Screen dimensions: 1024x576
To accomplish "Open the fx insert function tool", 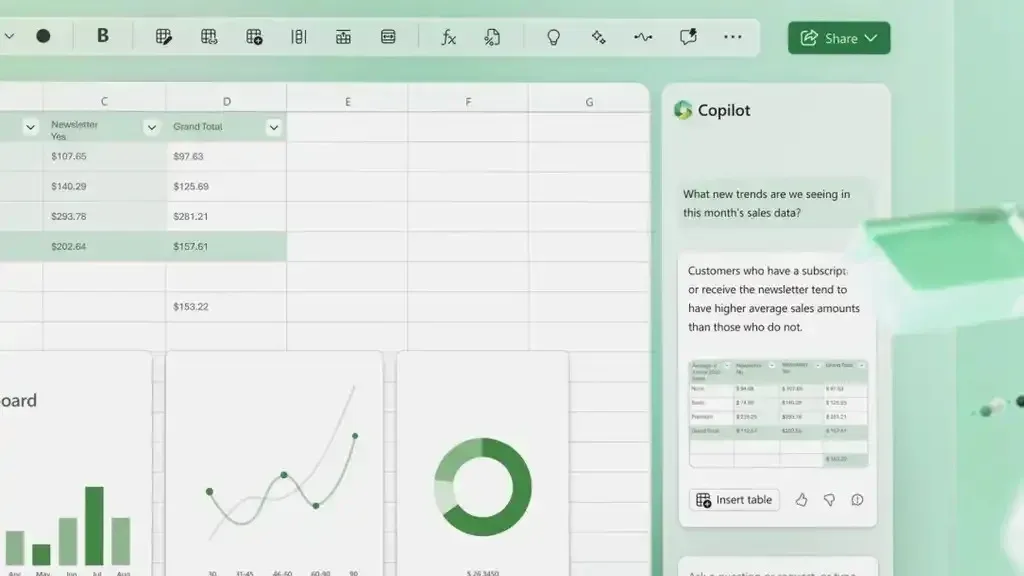I will pyautogui.click(x=448, y=37).
